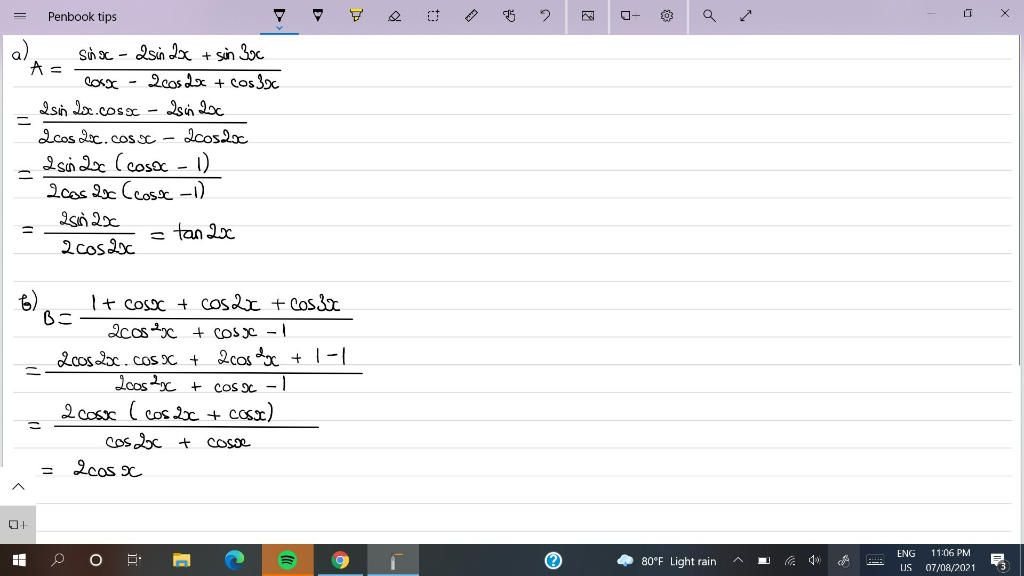
Task: Open the clock showing 11:06 PM
Action: (950, 560)
